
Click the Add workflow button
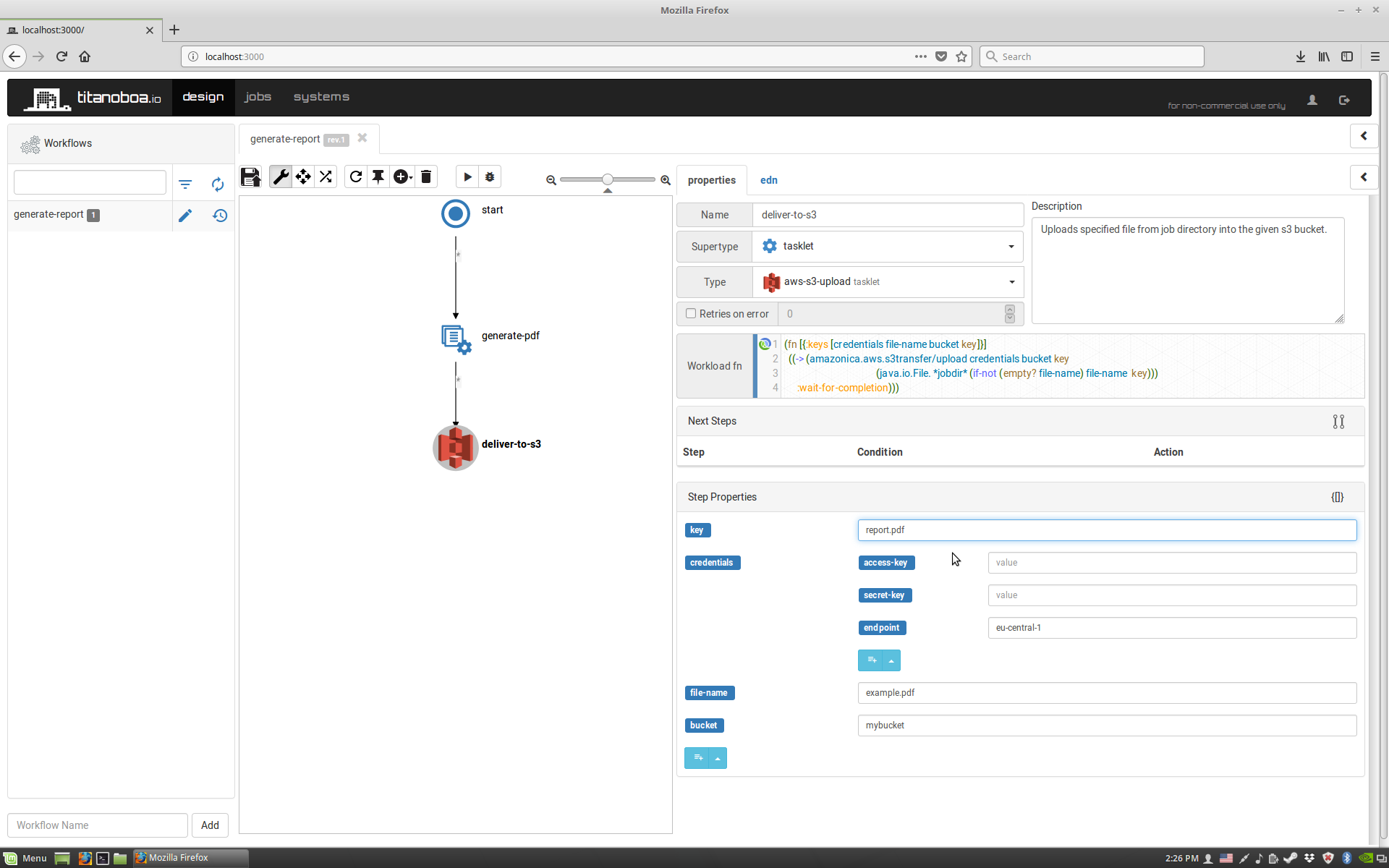pyautogui.click(x=210, y=825)
